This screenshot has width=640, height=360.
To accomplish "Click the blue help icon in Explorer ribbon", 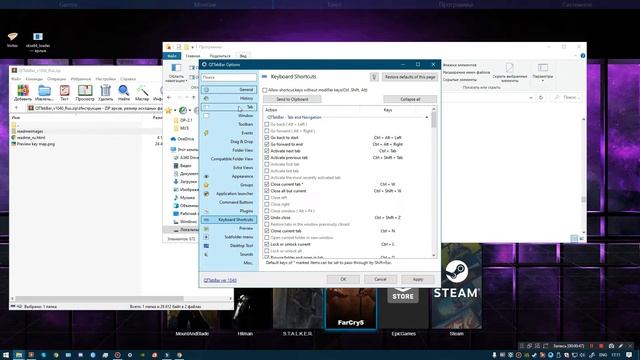I will pos(582,56).
